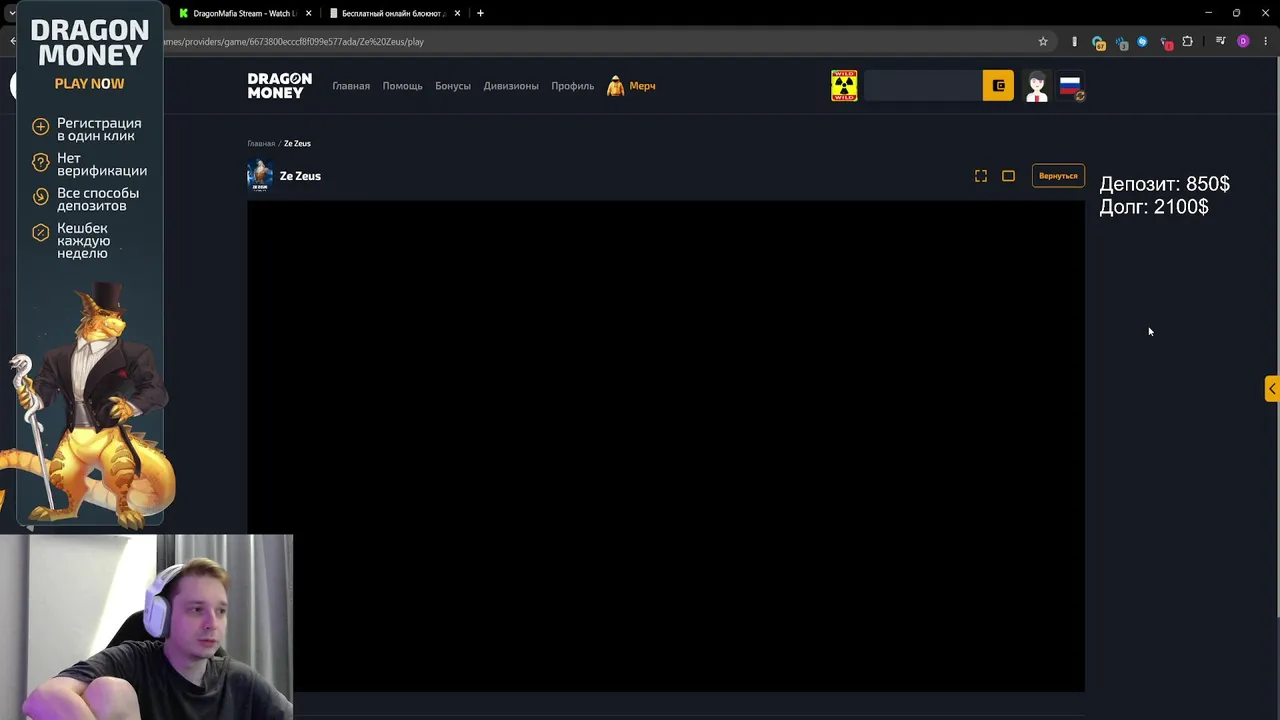This screenshot has height=720, width=1280.
Task: Close the DragonMafia Stream tab
Action: click(x=309, y=14)
